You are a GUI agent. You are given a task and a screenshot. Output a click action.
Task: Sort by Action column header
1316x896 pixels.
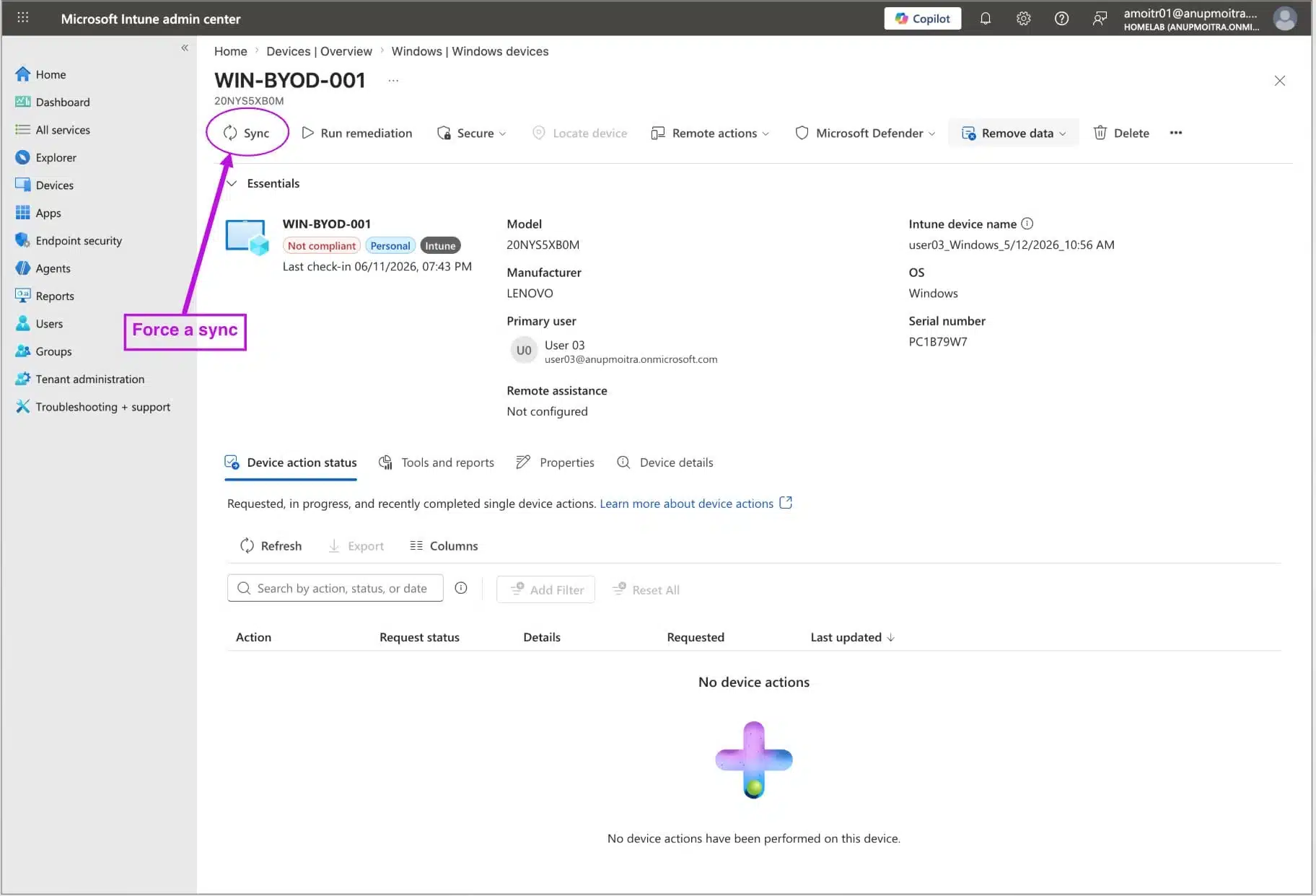[x=253, y=638]
